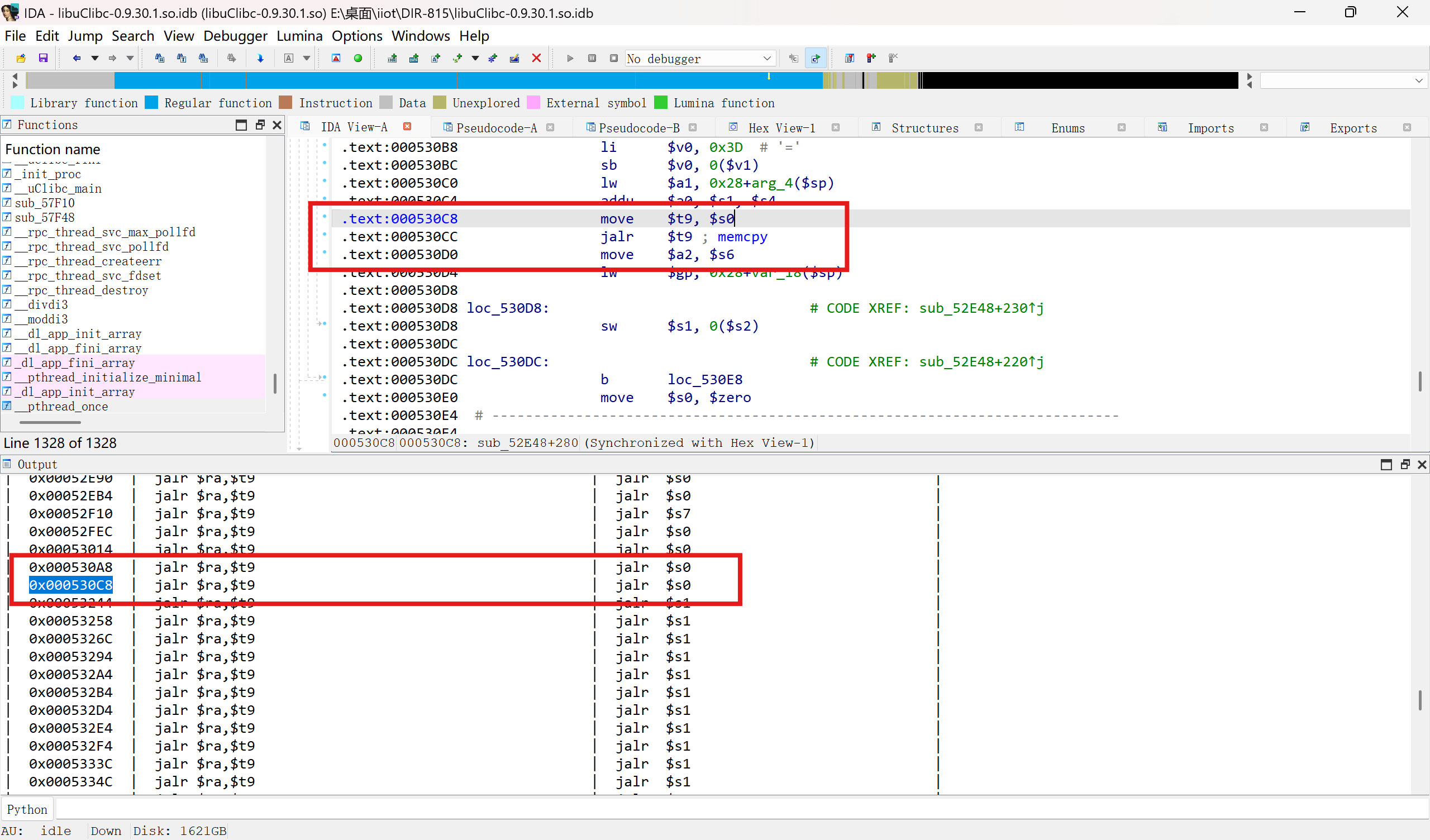The height and width of the screenshot is (840, 1430).
Task: Start process with the play icon
Action: pos(570,58)
